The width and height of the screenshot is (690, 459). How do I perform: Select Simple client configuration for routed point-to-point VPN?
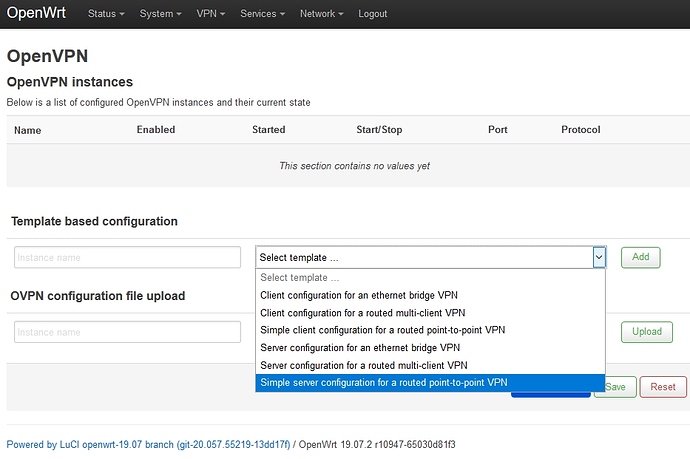[430, 330]
